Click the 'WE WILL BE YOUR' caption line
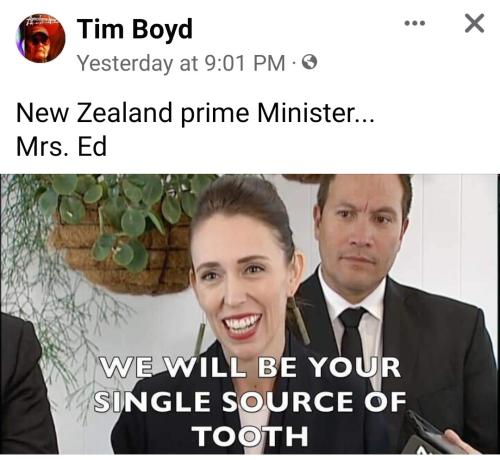Image resolution: width=500 pixels, height=460 pixels. click(x=250, y=368)
